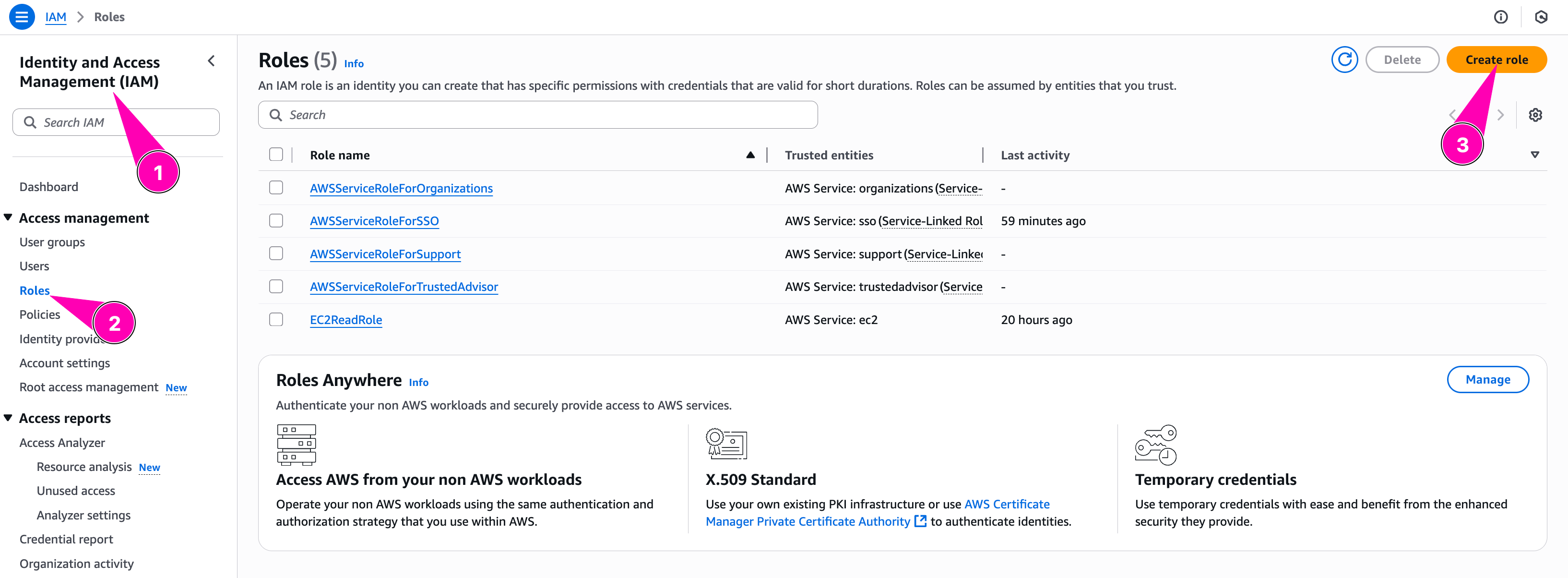Open the Users sidebar item
The height and width of the screenshot is (578, 1568).
click(x=34, y=266)
